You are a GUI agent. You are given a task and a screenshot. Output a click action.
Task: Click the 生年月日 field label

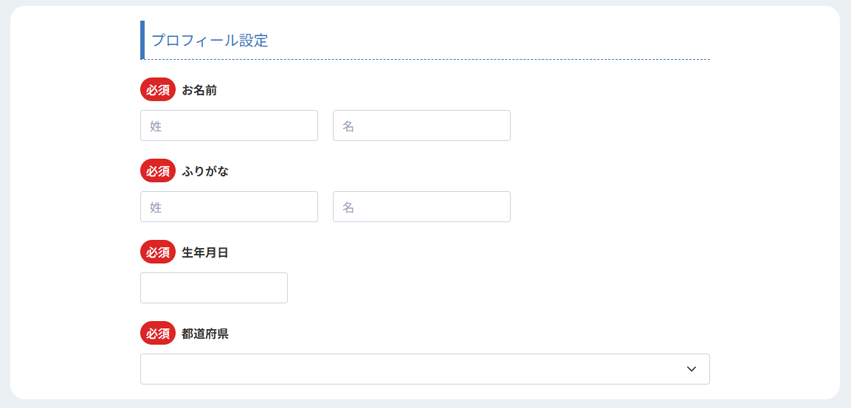click(x=205, y=252)
